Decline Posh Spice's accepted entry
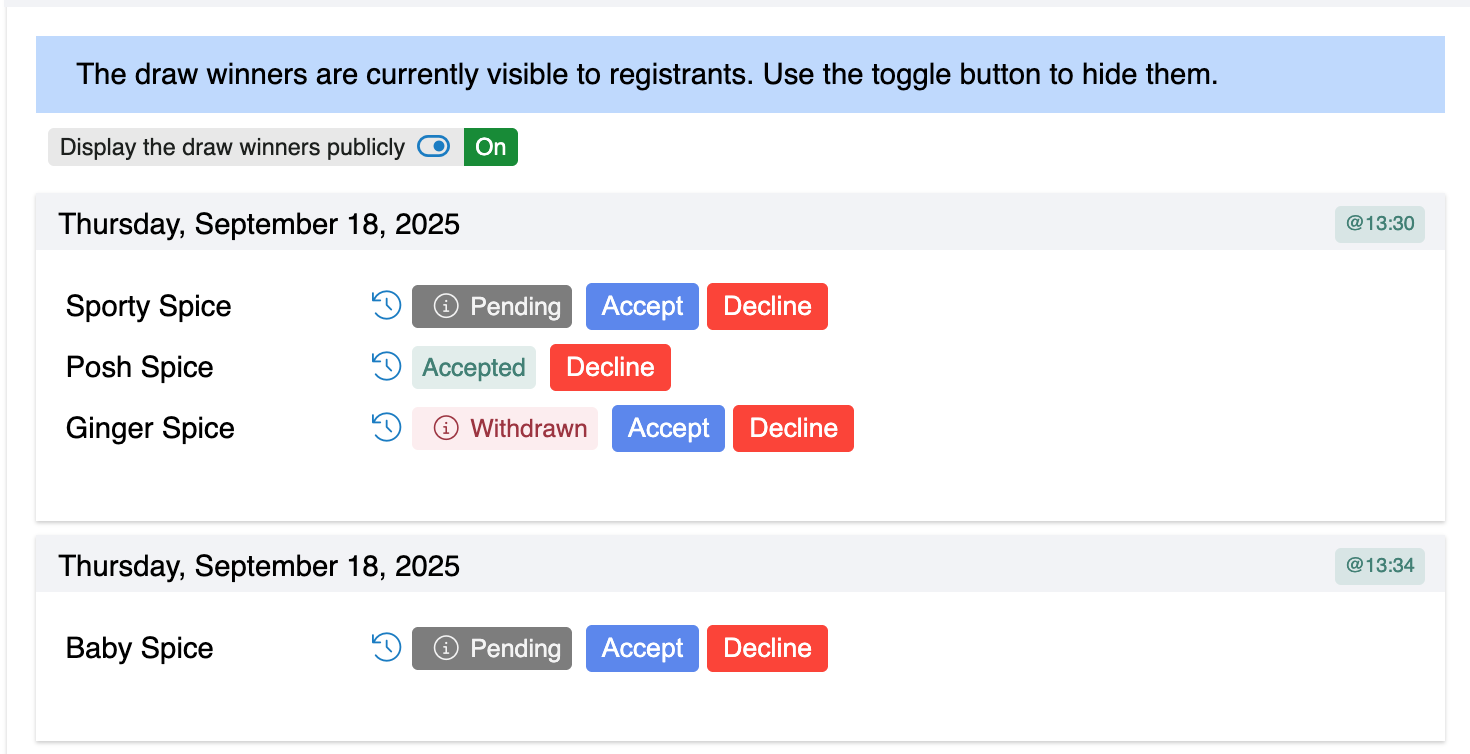Viewport: 1470px width, 754px height. 610,367
